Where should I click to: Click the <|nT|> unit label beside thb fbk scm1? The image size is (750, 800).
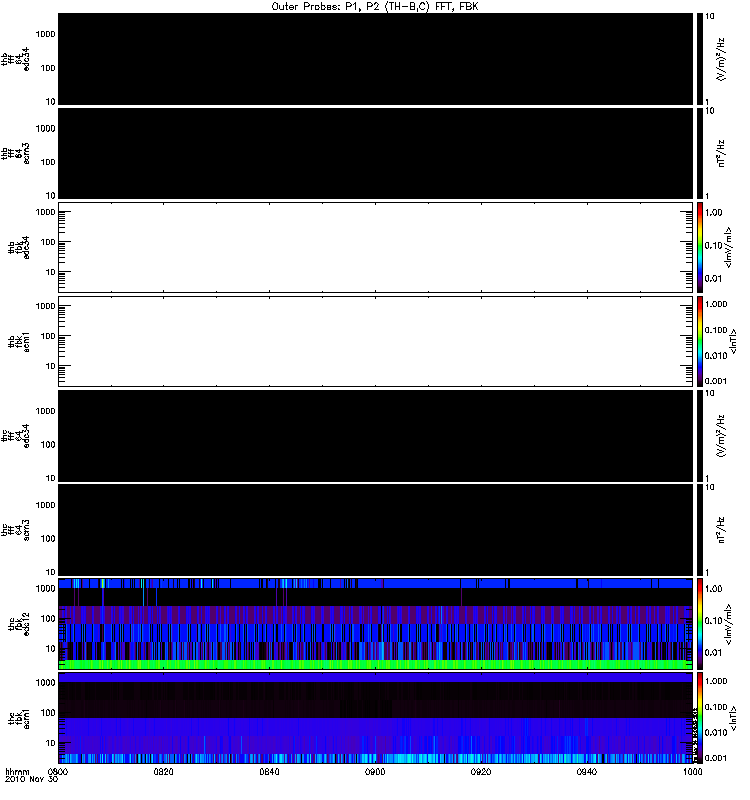pyautogui.click(x=733, y=341)
